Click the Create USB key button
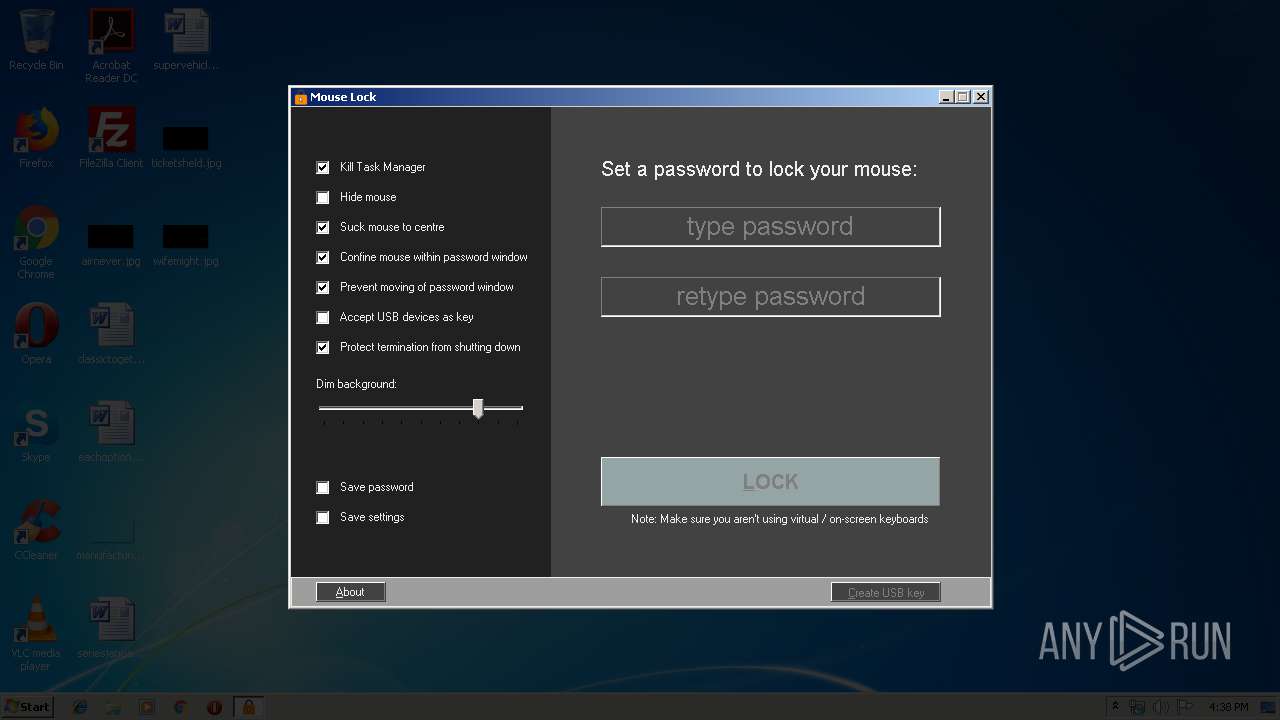Viewport: 1280px width, 720px height. (886, 592)
